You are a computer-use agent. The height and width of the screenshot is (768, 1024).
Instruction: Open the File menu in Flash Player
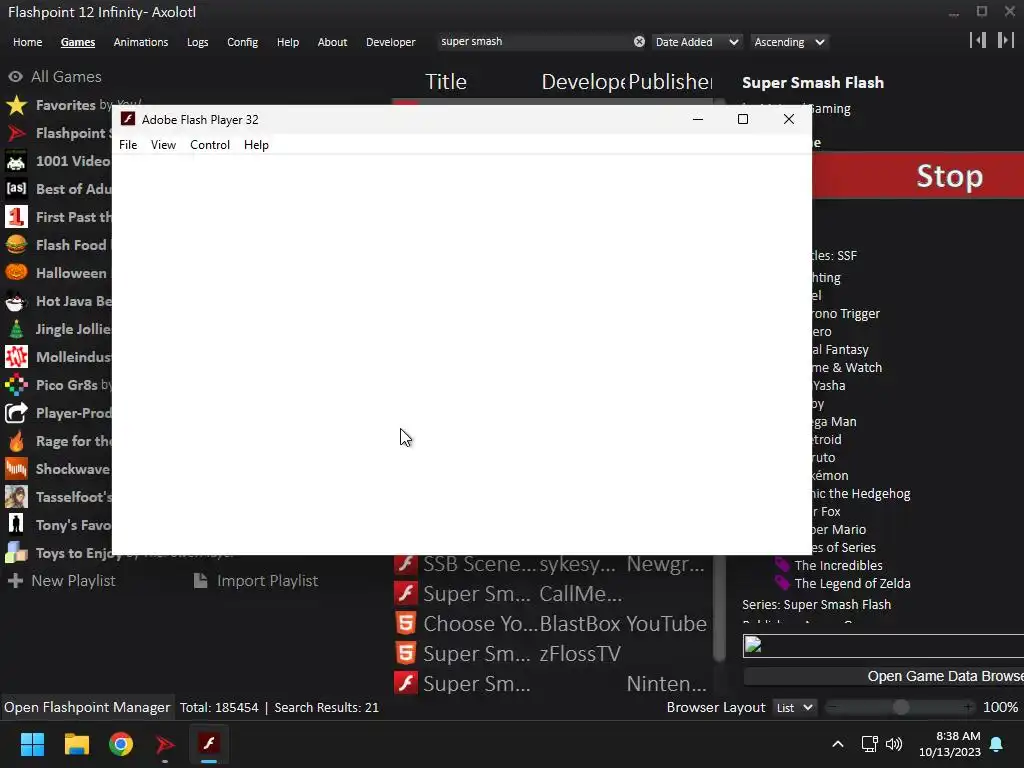(x=128, y=145)
